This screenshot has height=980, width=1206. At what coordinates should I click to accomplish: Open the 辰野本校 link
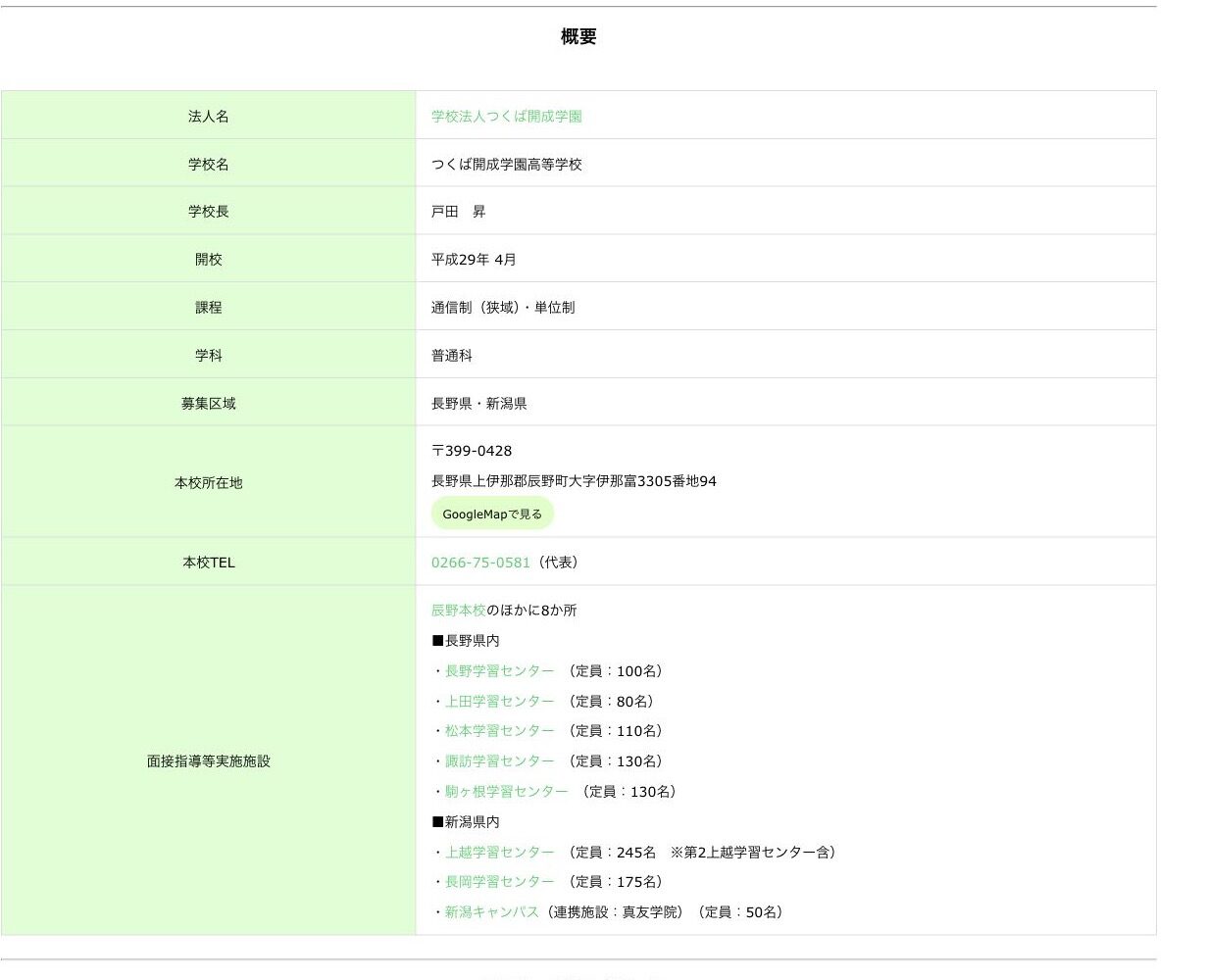tap(459, 611)
